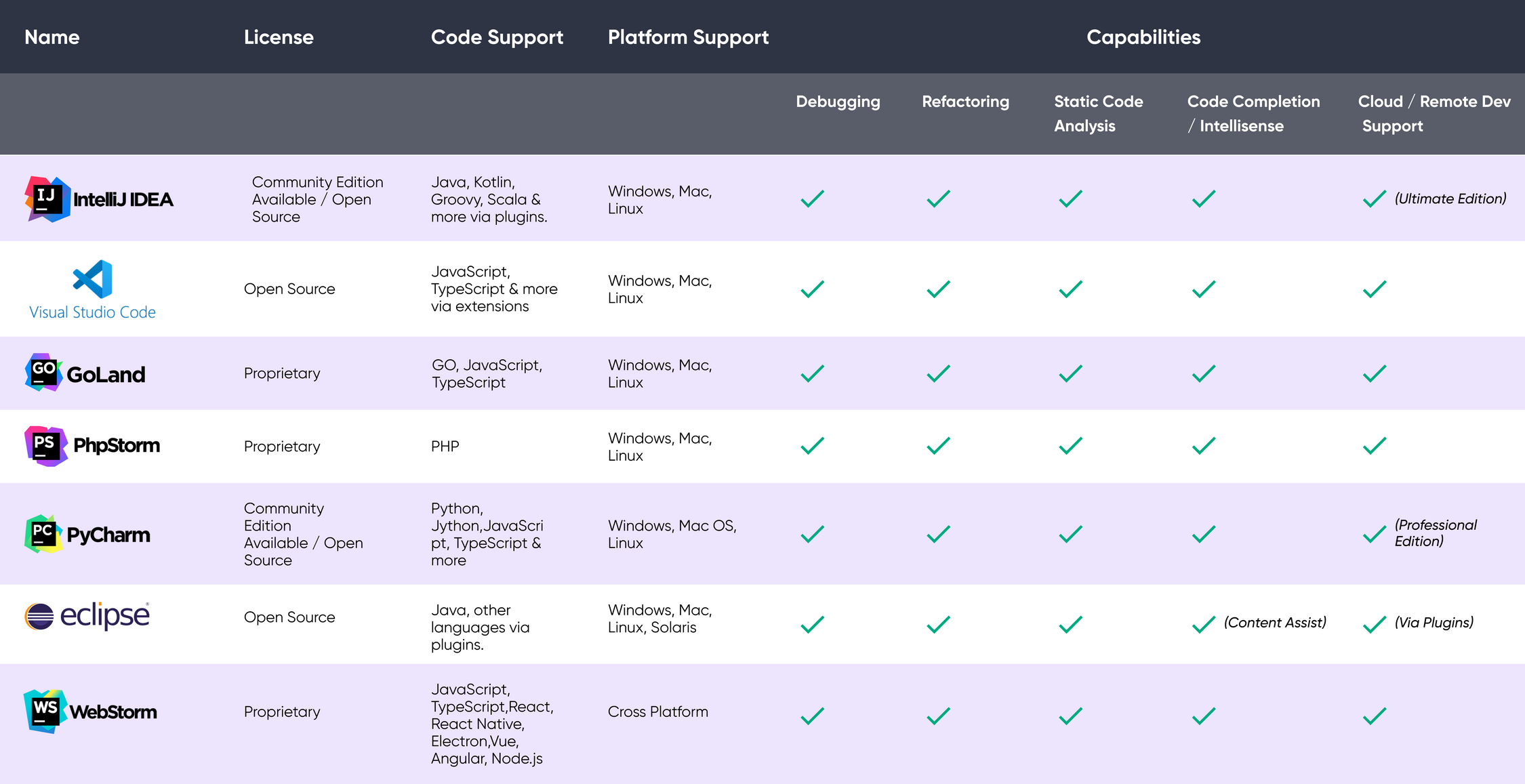Click the (Professional Edition) text in PyCharm row
The height and width of the screenshot is (784, 1525).
1436,533
